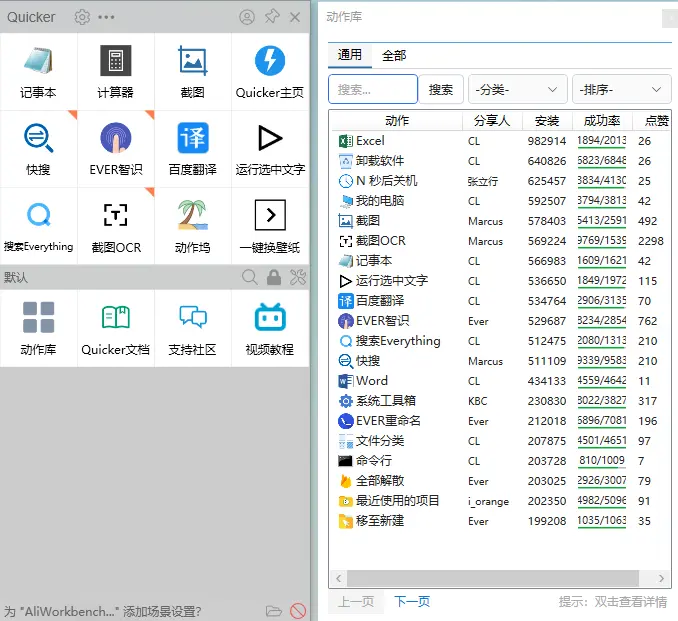The height and width of the screenshot is (621, 678).
Task: Click the 上一页 previous page button
Action: pos(356,601)
